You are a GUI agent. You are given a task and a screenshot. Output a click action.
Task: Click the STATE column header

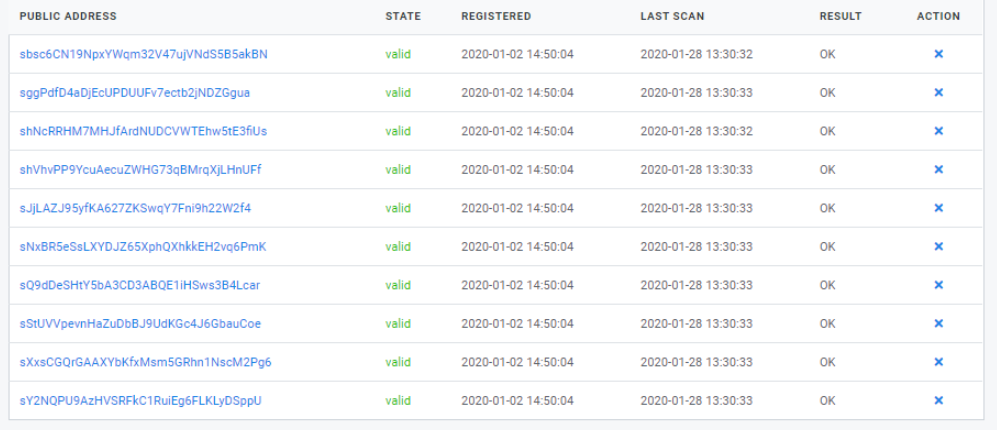[x=403, y=17]
